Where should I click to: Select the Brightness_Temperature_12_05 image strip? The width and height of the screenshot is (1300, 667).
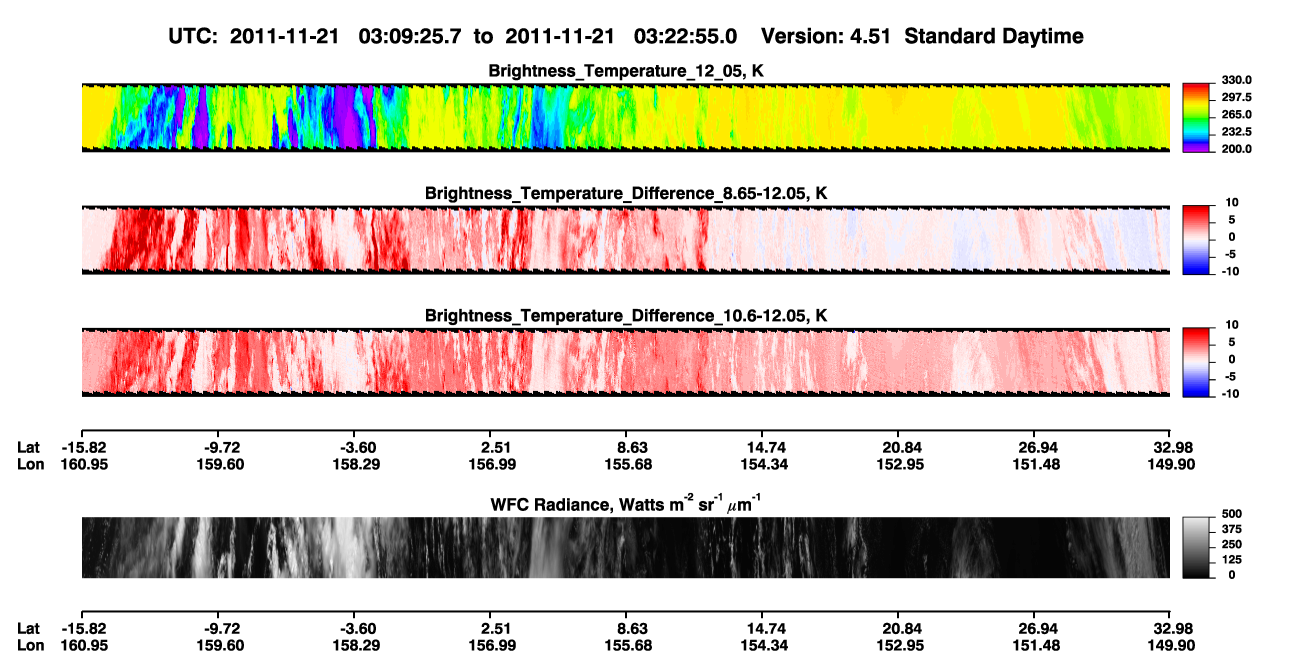point(625,117)
